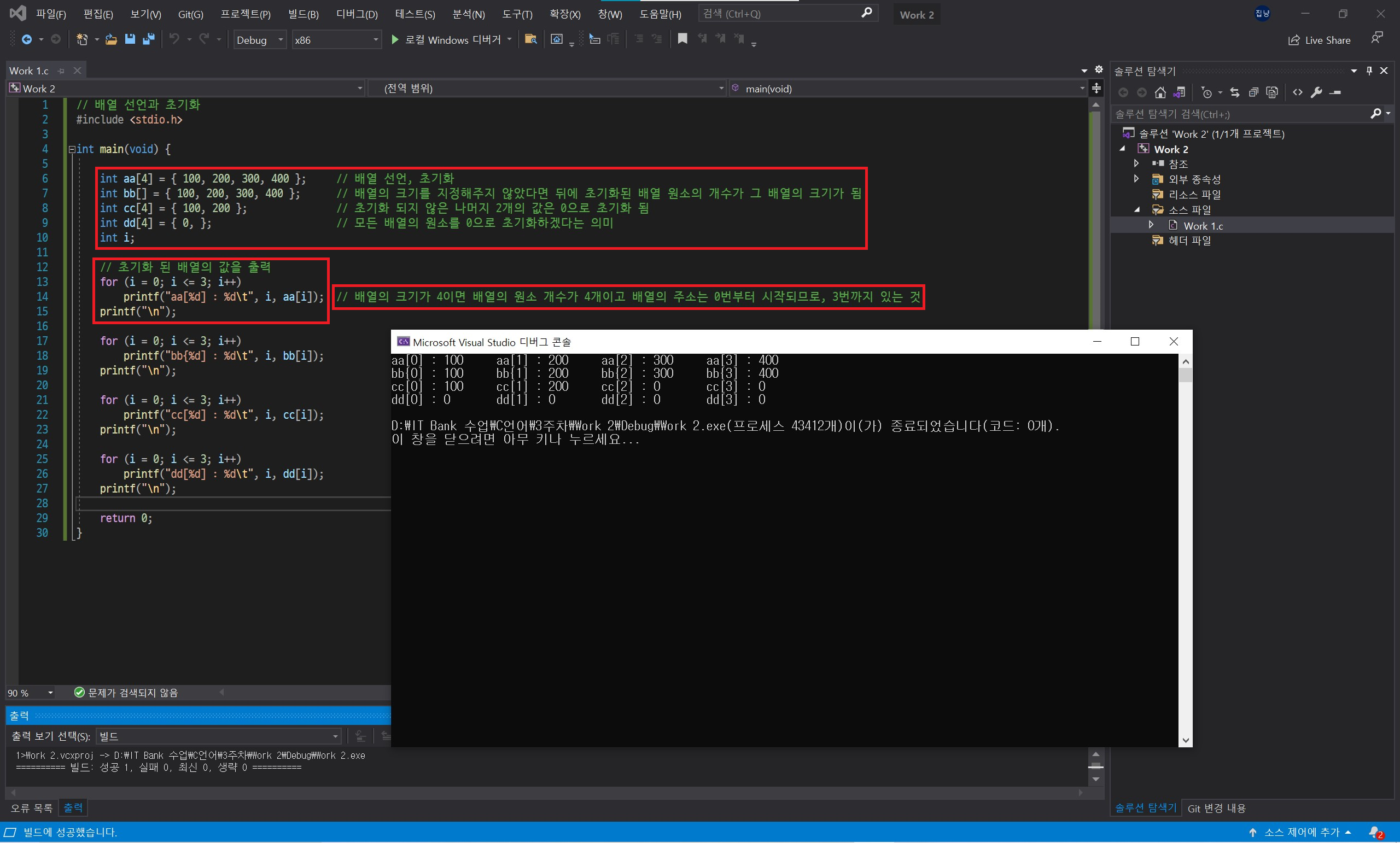Click the Open File folder icon
Image resolution: width=1400 pixels, height=843 pixels.
click(112, 39)
